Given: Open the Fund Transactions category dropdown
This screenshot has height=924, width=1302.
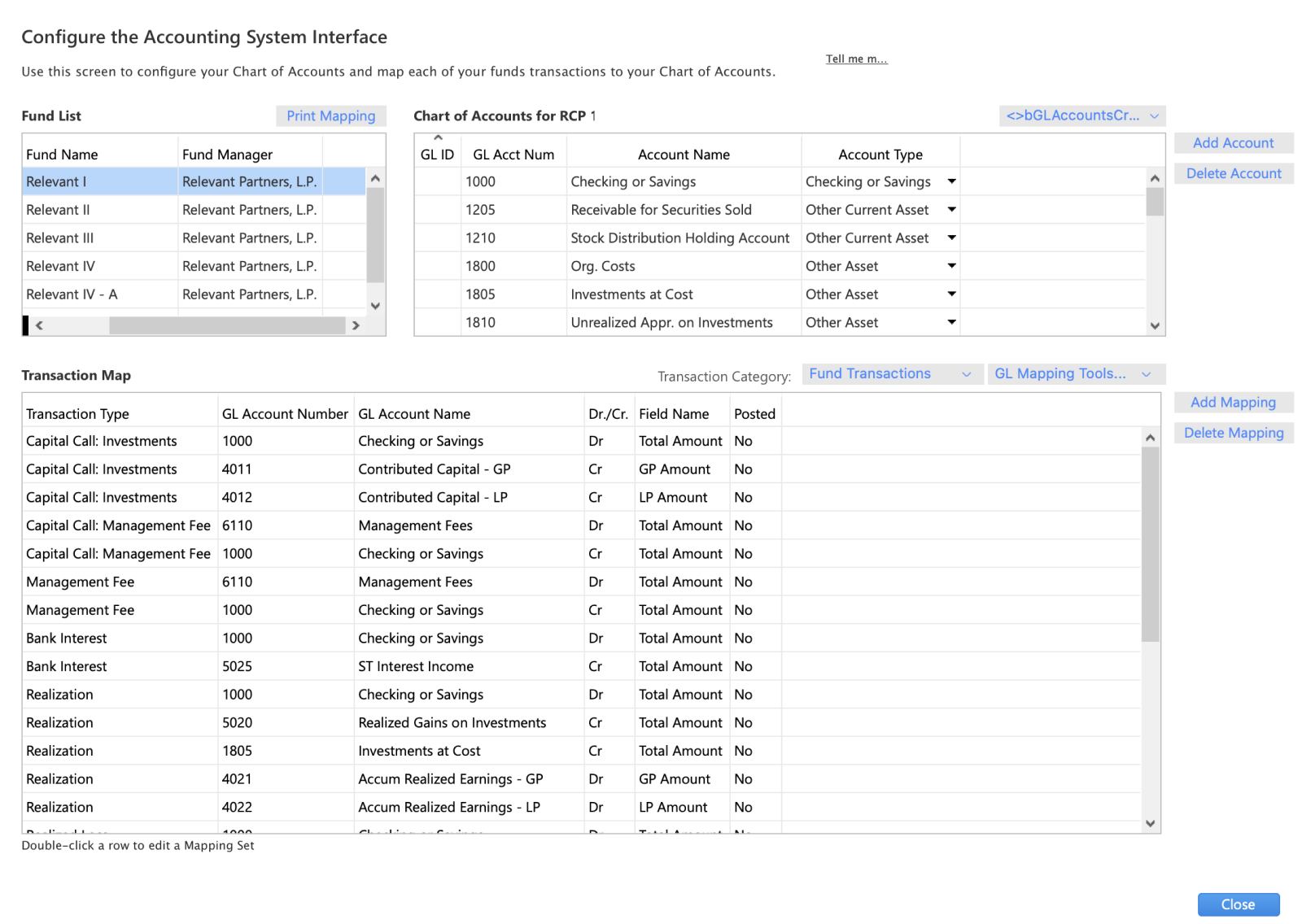Looking at the screenshot, I should 891,373.
